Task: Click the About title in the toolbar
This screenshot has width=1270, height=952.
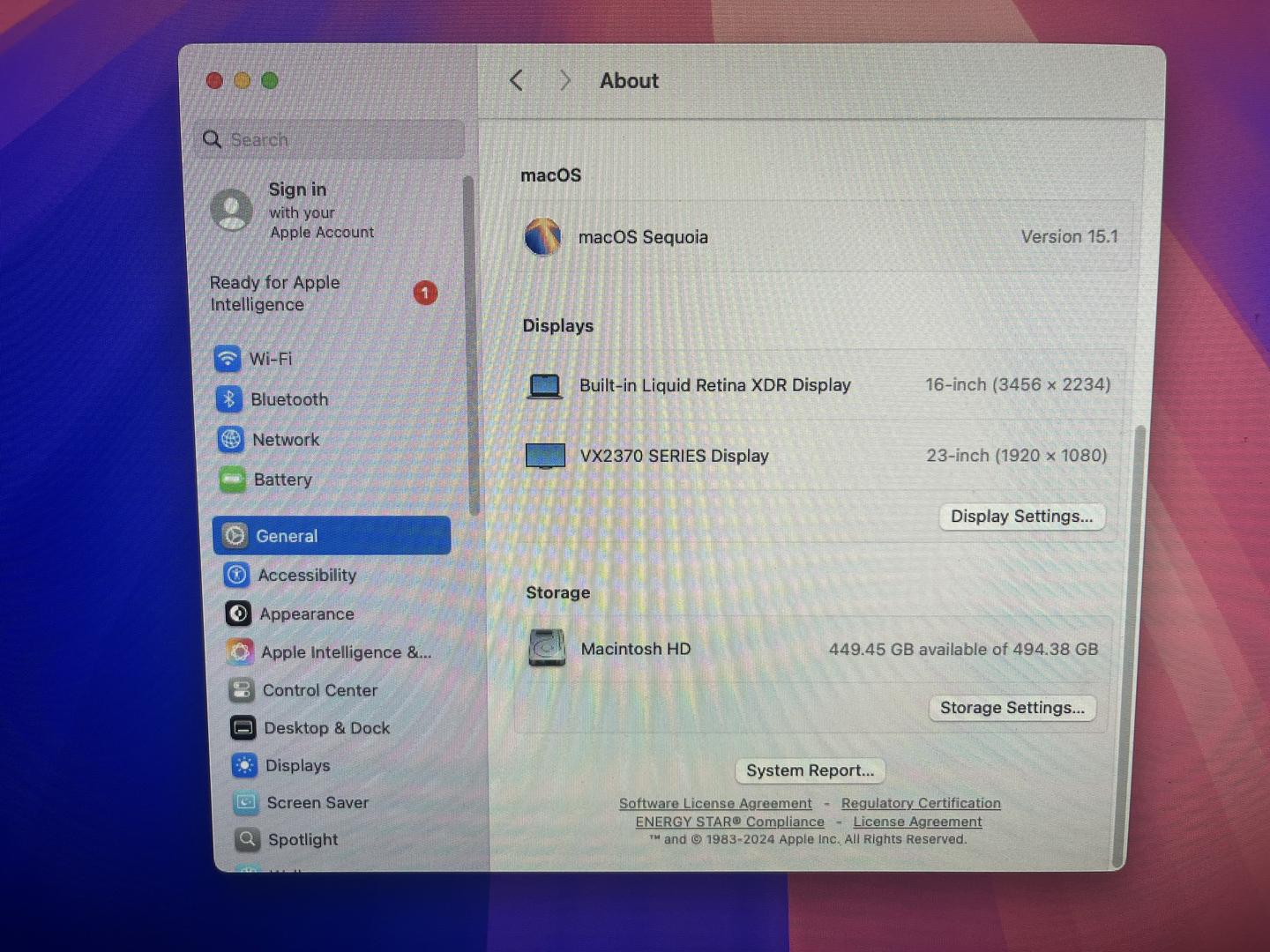Action: (x=630, y=80)
